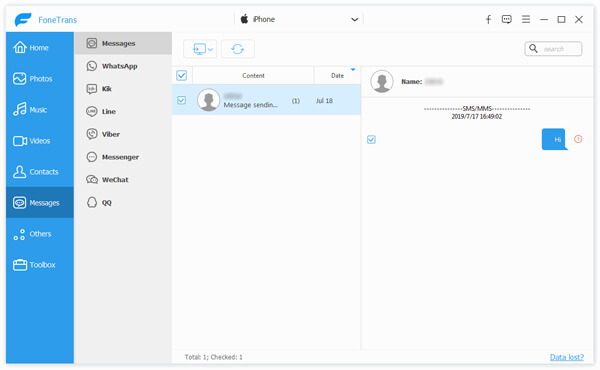Click the Export to PC icon
This screenshot has height=370, width=600.
[x=199, y=49]
